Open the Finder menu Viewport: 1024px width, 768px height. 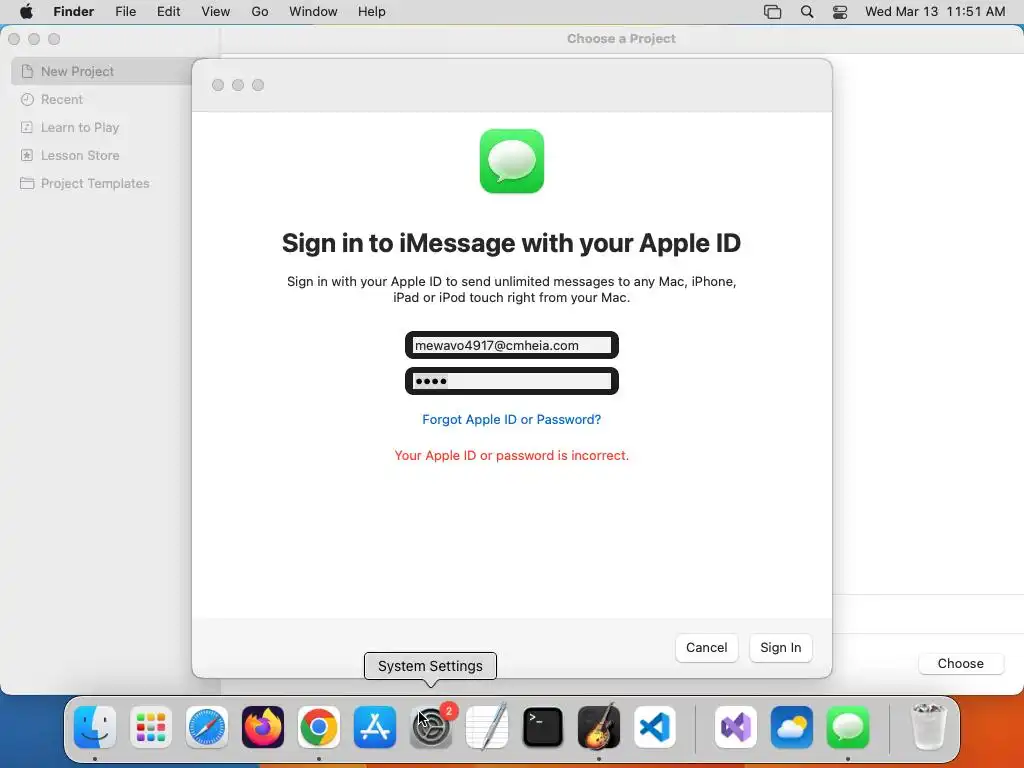(x=74, y=12)
